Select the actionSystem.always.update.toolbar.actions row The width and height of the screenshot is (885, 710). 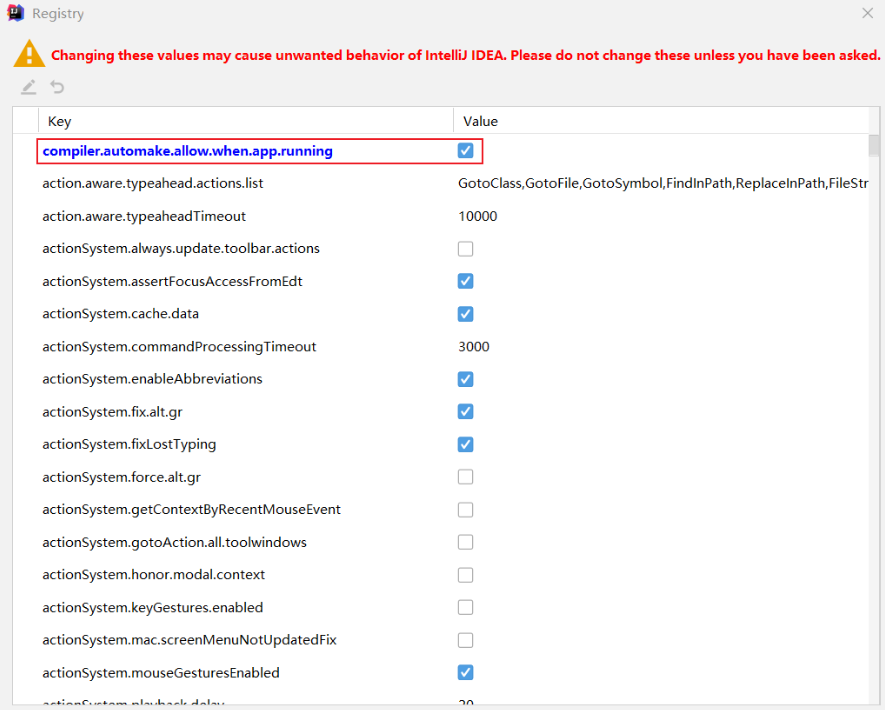coord(440,248)
